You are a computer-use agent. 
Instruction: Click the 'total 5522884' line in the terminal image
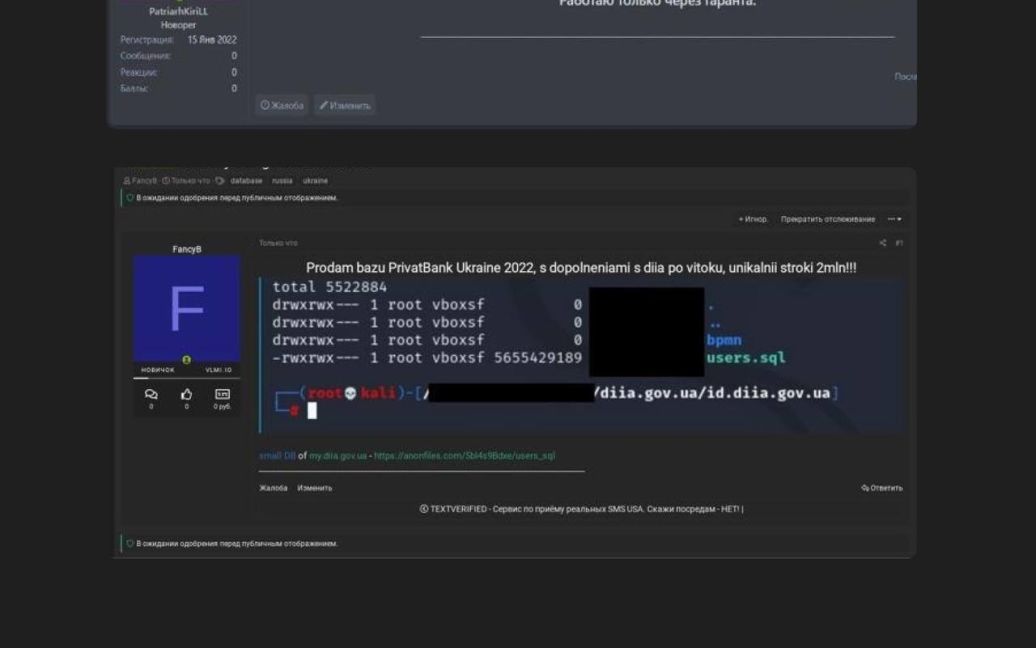tap(330, 287)
